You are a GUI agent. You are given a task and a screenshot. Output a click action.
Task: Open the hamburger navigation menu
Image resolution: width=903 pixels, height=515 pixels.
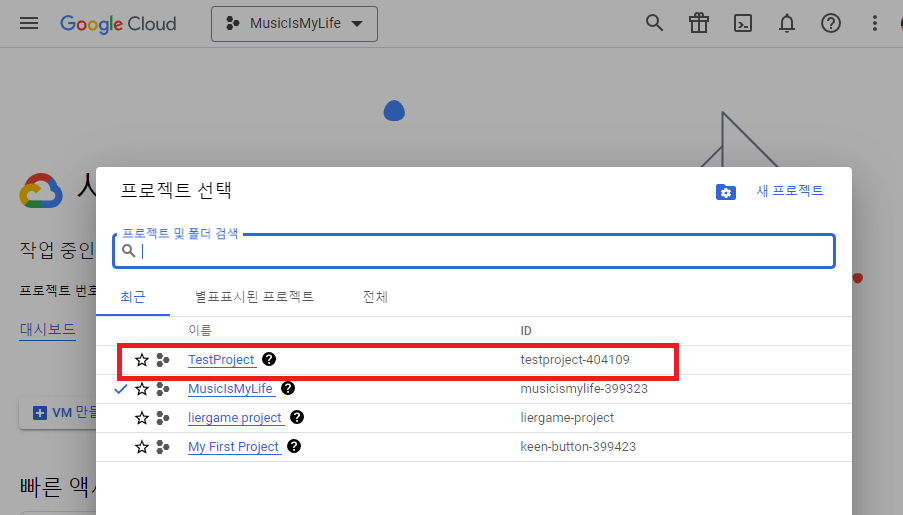[x=29, y=24]
